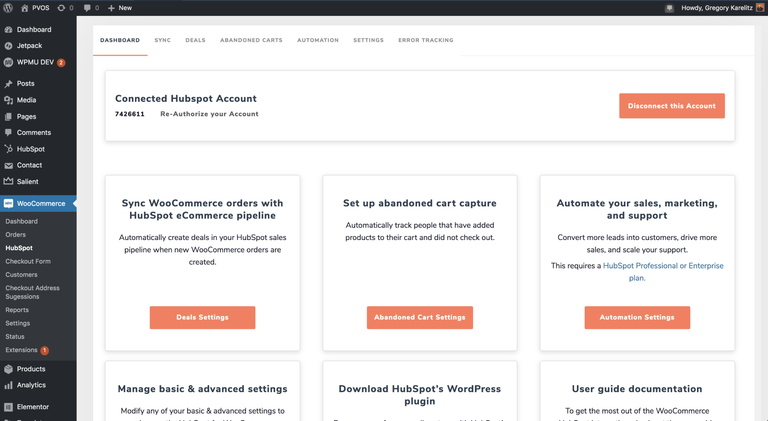Click the Elementor icon in sidebar
Viewport: 768px width, 421px height.
point(8,407)
